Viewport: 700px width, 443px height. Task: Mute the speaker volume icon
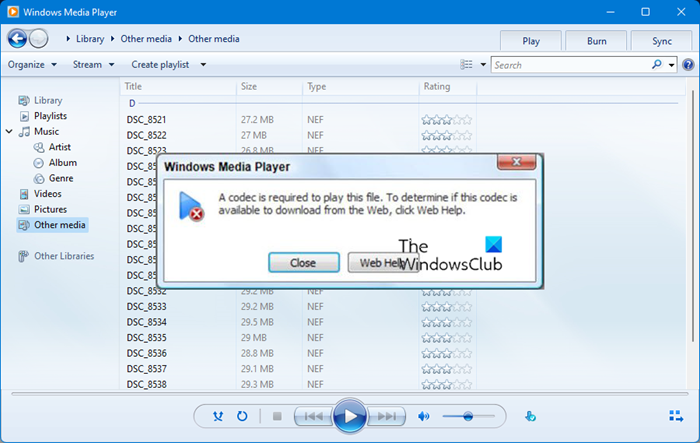tap(423, 416)
